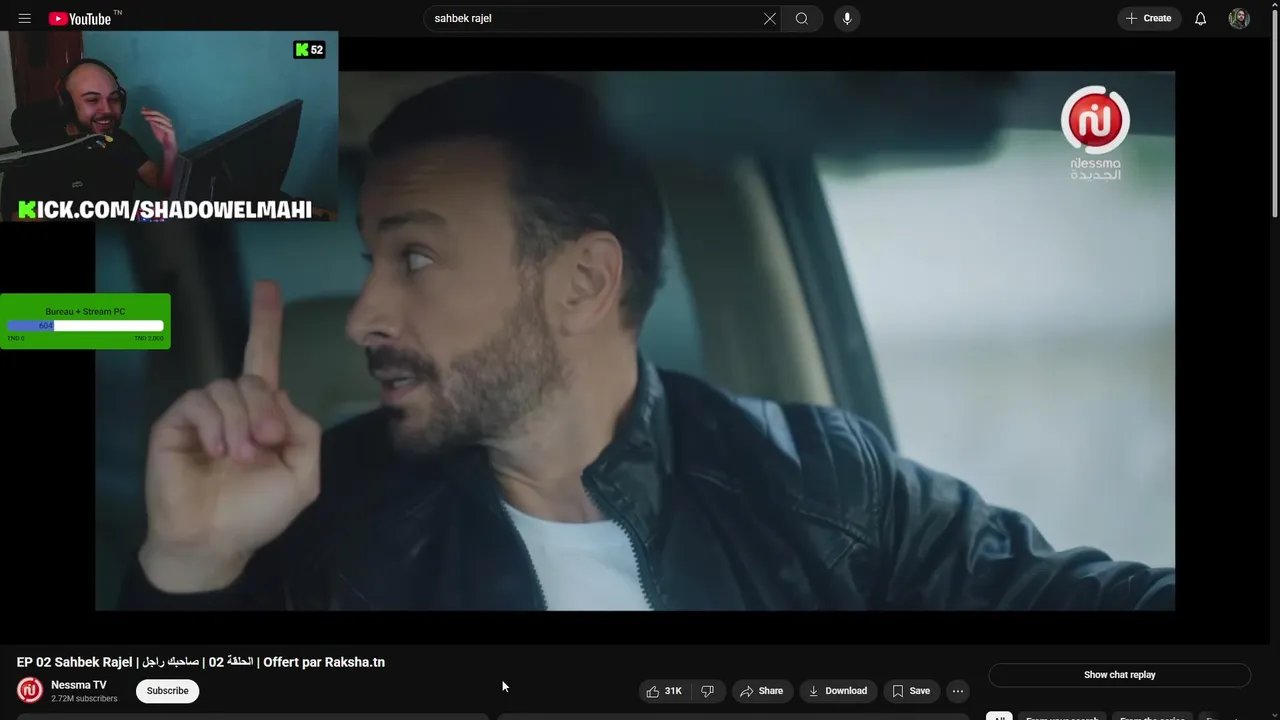The height and width of the screenshot is (720, 1280).
Task: Open the account avatar menu
Action: tap(1239, 18)
